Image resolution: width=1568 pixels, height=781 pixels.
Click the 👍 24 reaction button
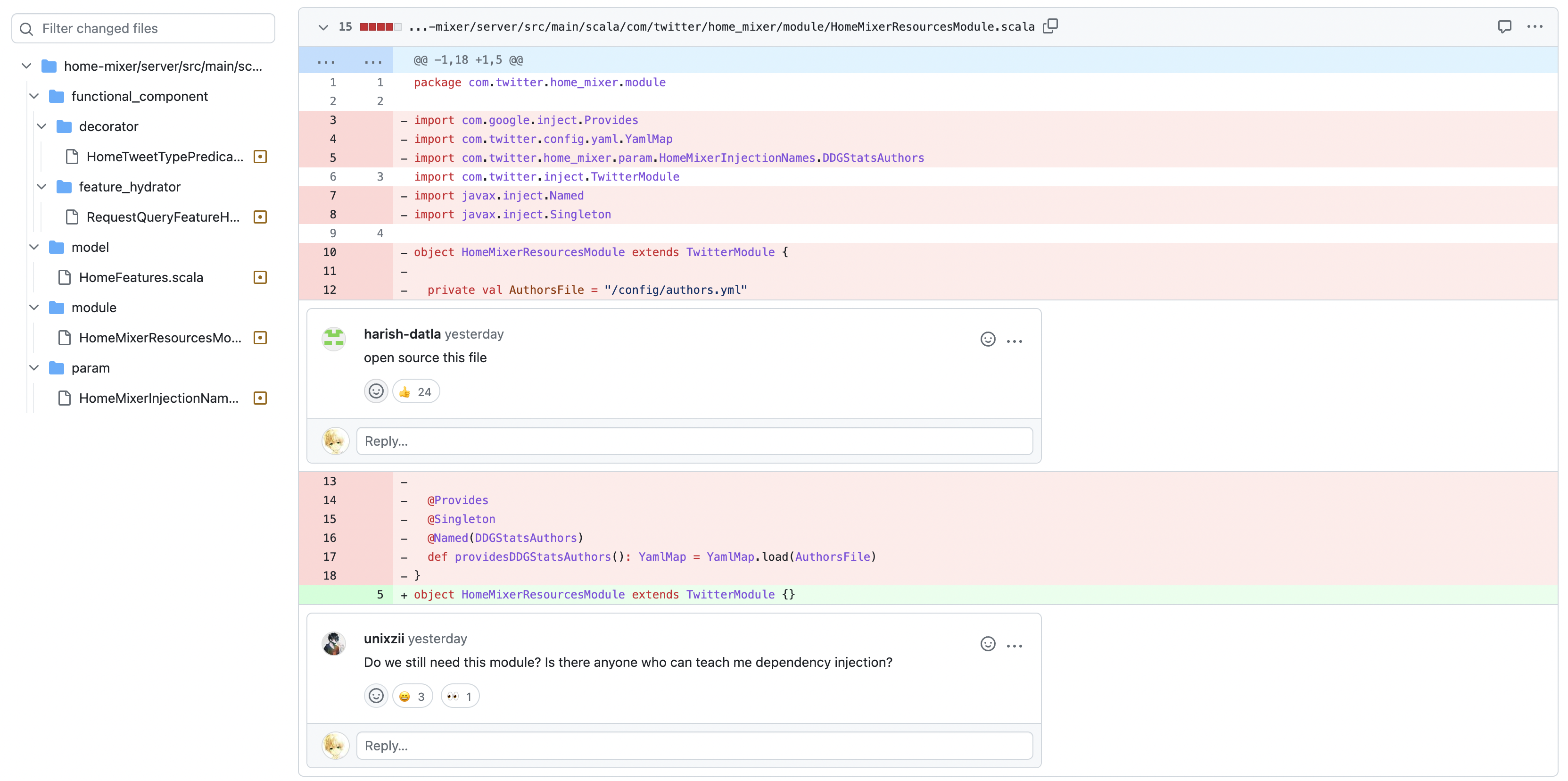pos(414,391)
